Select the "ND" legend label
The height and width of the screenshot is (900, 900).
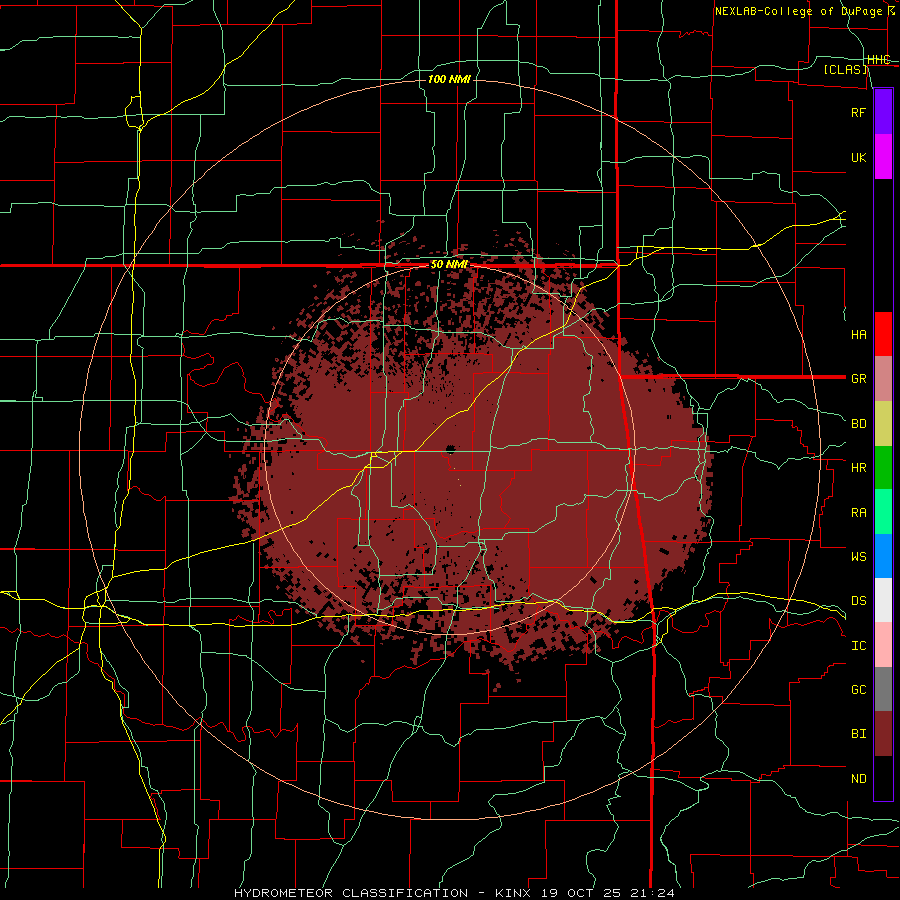click(858, 779)
